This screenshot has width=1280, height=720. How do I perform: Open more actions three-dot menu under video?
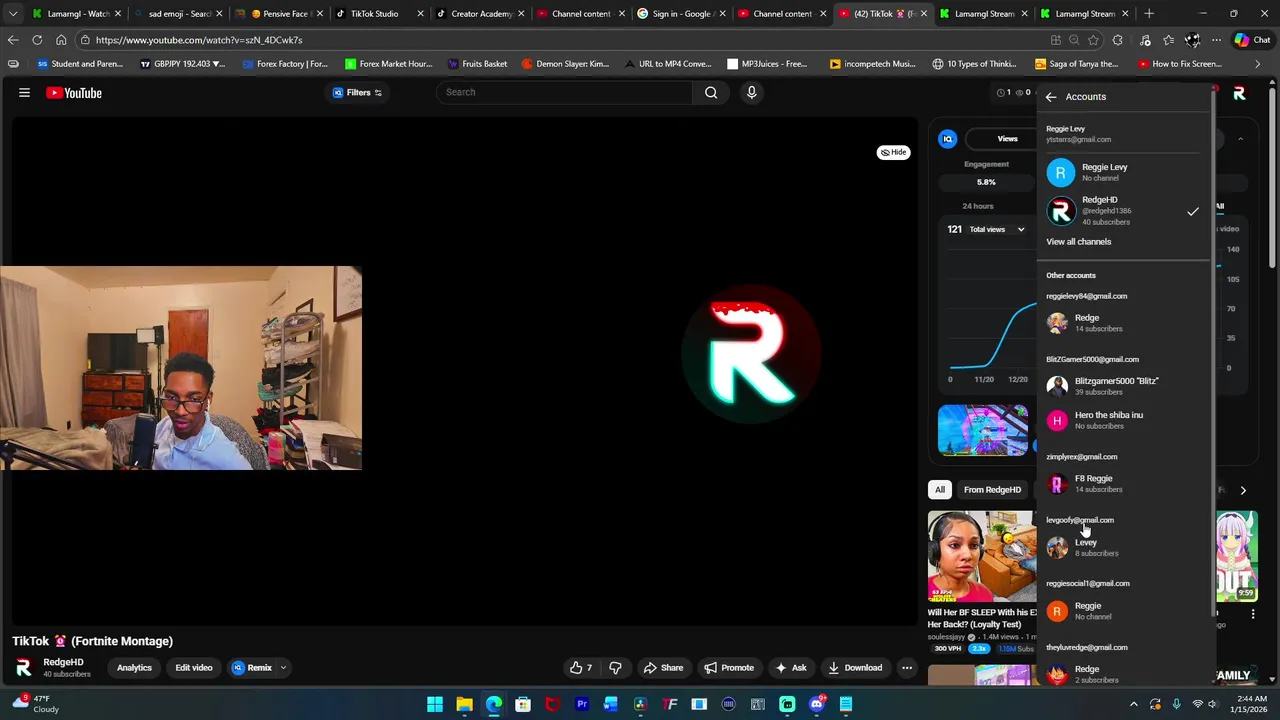click(907, 668)
